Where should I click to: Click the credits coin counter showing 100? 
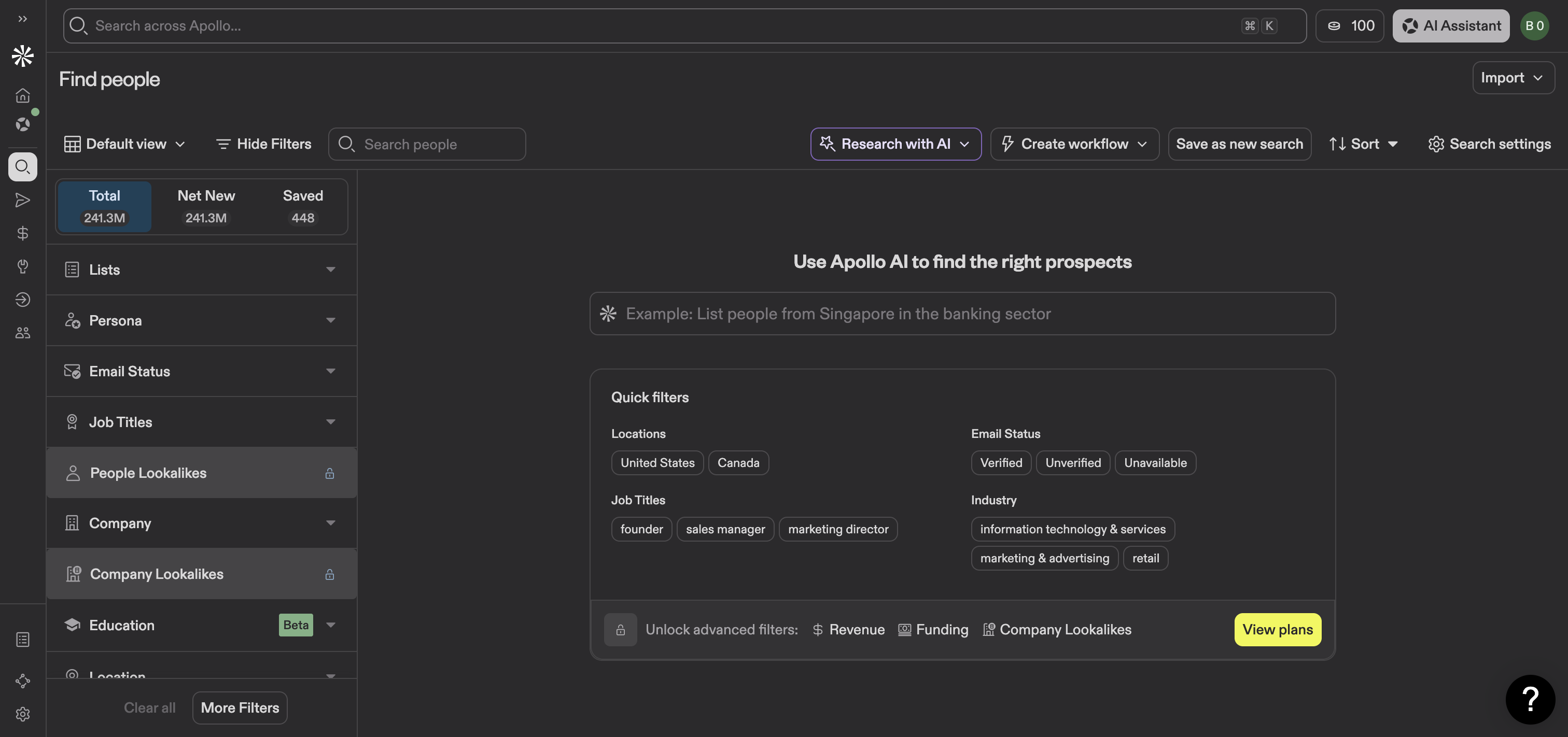pyautogui.click(x=1350, y=25)
